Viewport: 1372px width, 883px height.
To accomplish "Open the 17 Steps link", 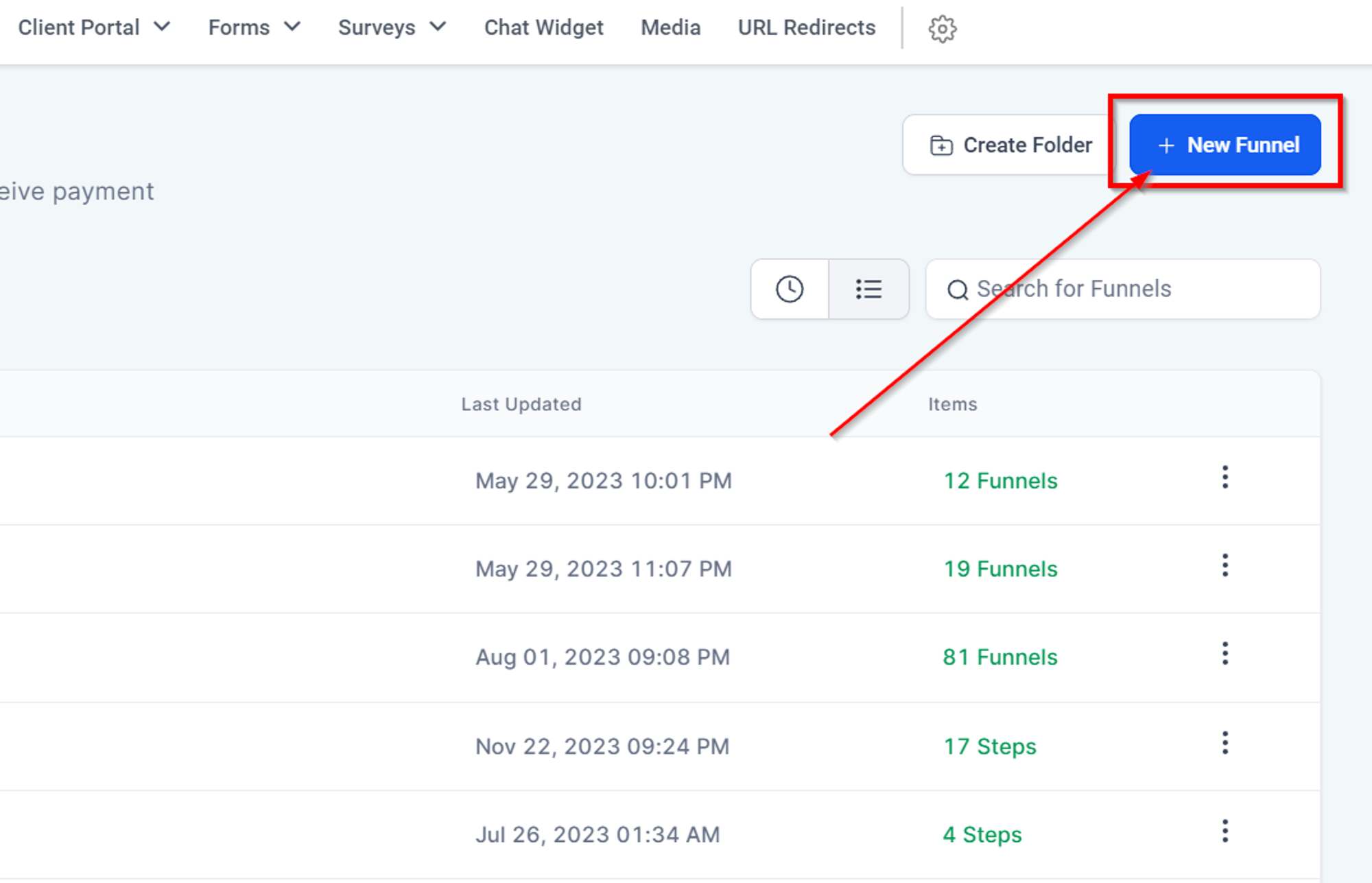I will (990, 746).
